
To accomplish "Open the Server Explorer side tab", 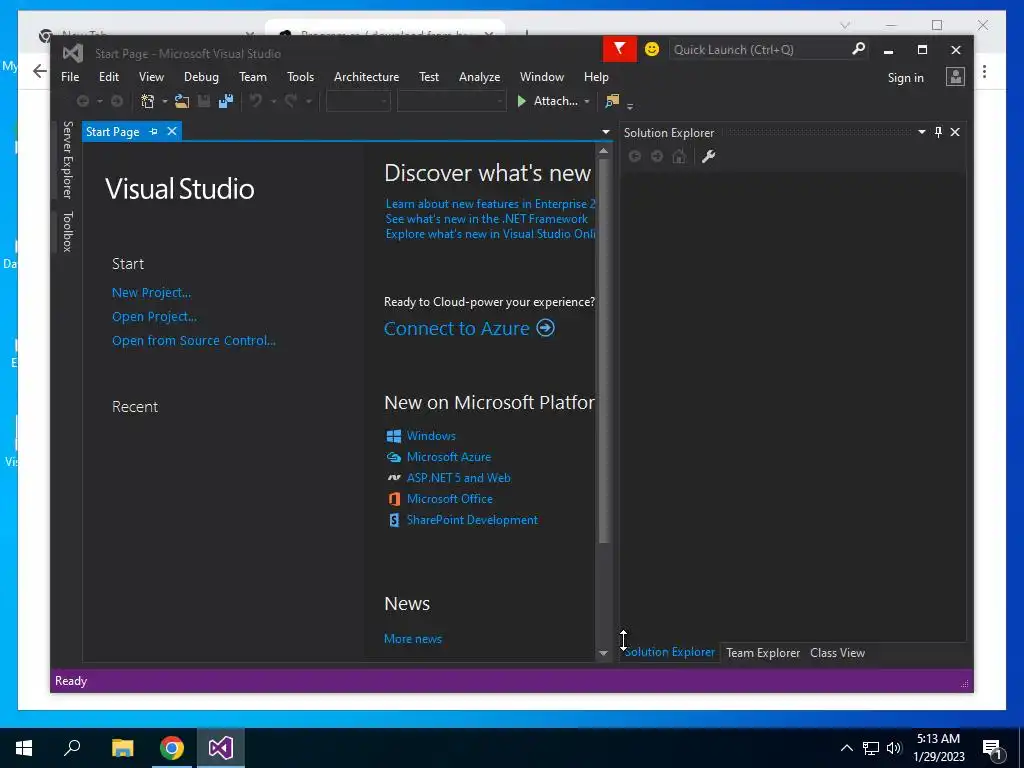I will tap(67, 159).
